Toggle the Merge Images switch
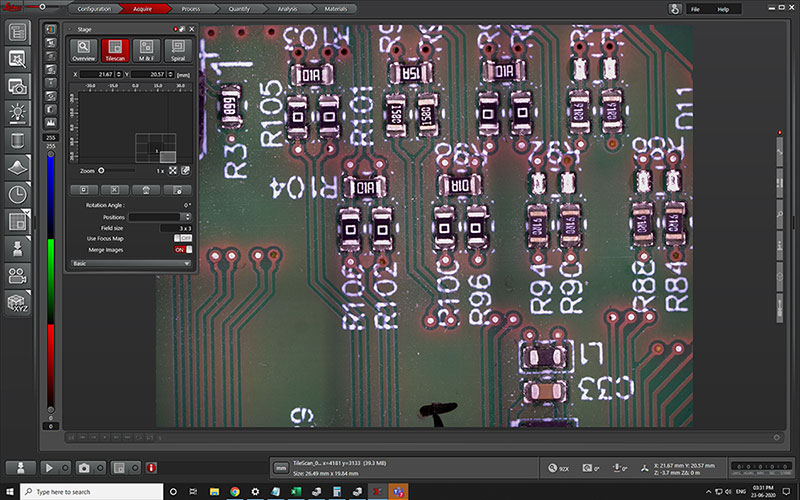 point(183,249)
